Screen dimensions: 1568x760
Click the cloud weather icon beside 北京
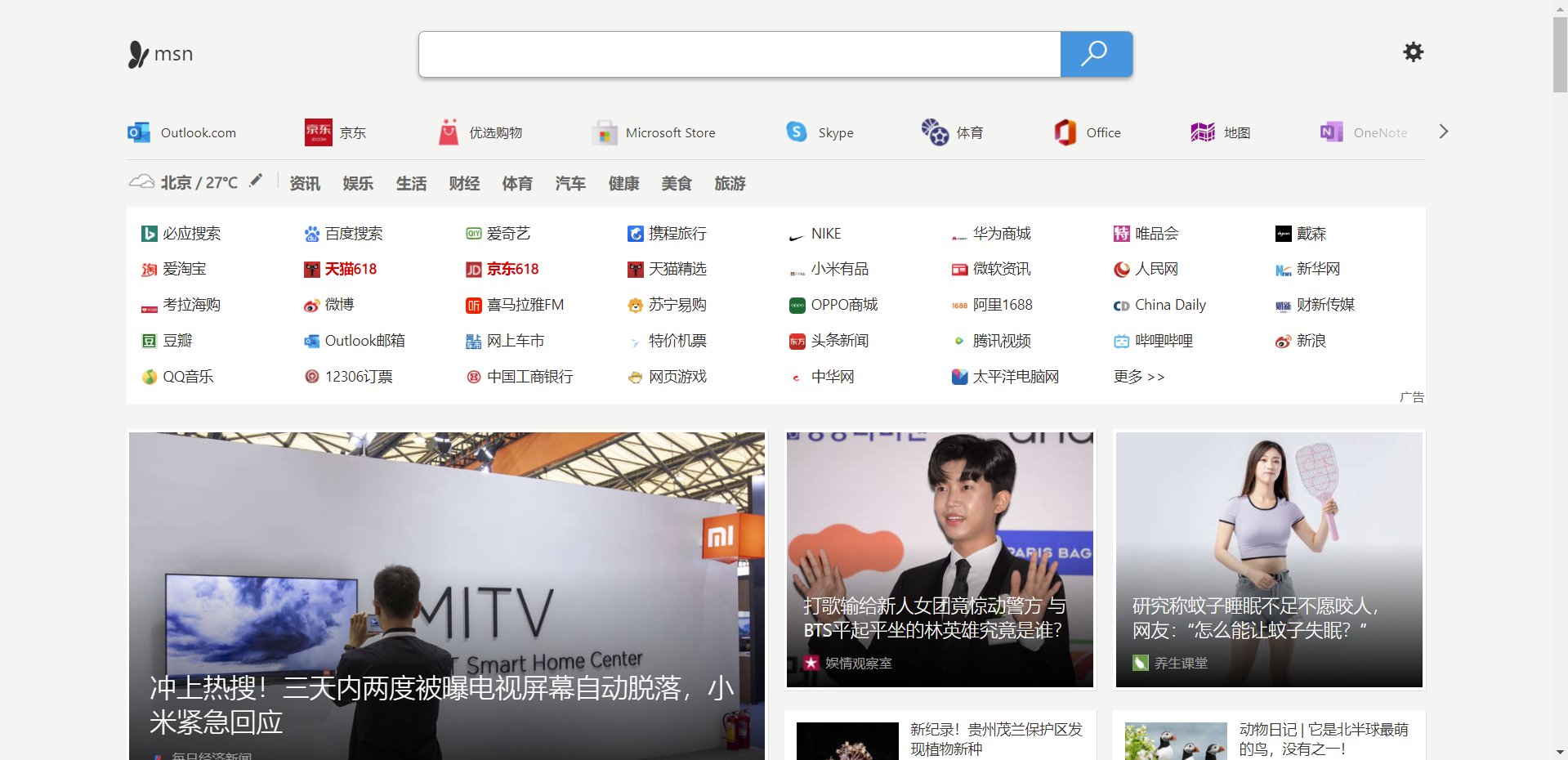point(141,181)
